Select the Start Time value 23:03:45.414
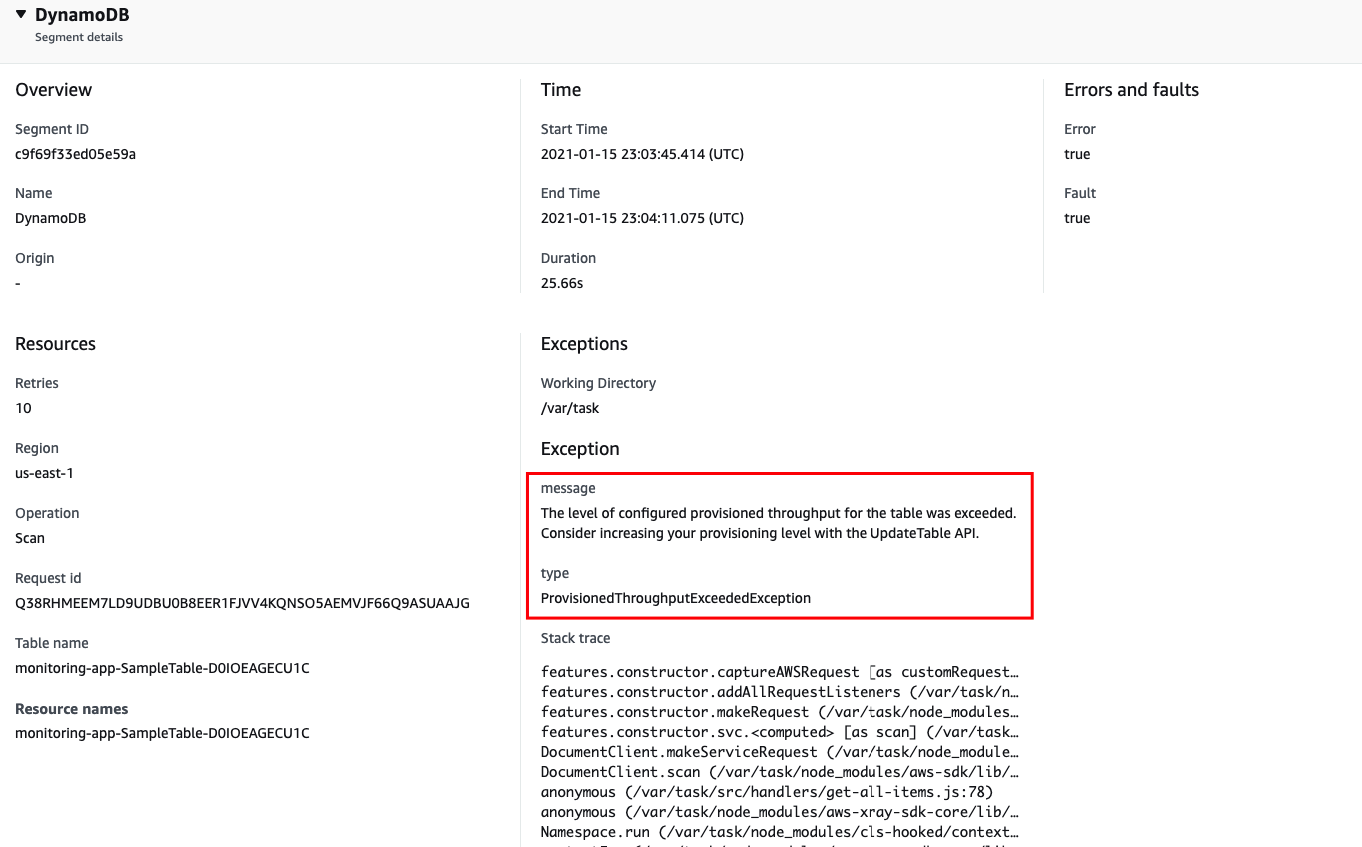 [x=642, y=154]
